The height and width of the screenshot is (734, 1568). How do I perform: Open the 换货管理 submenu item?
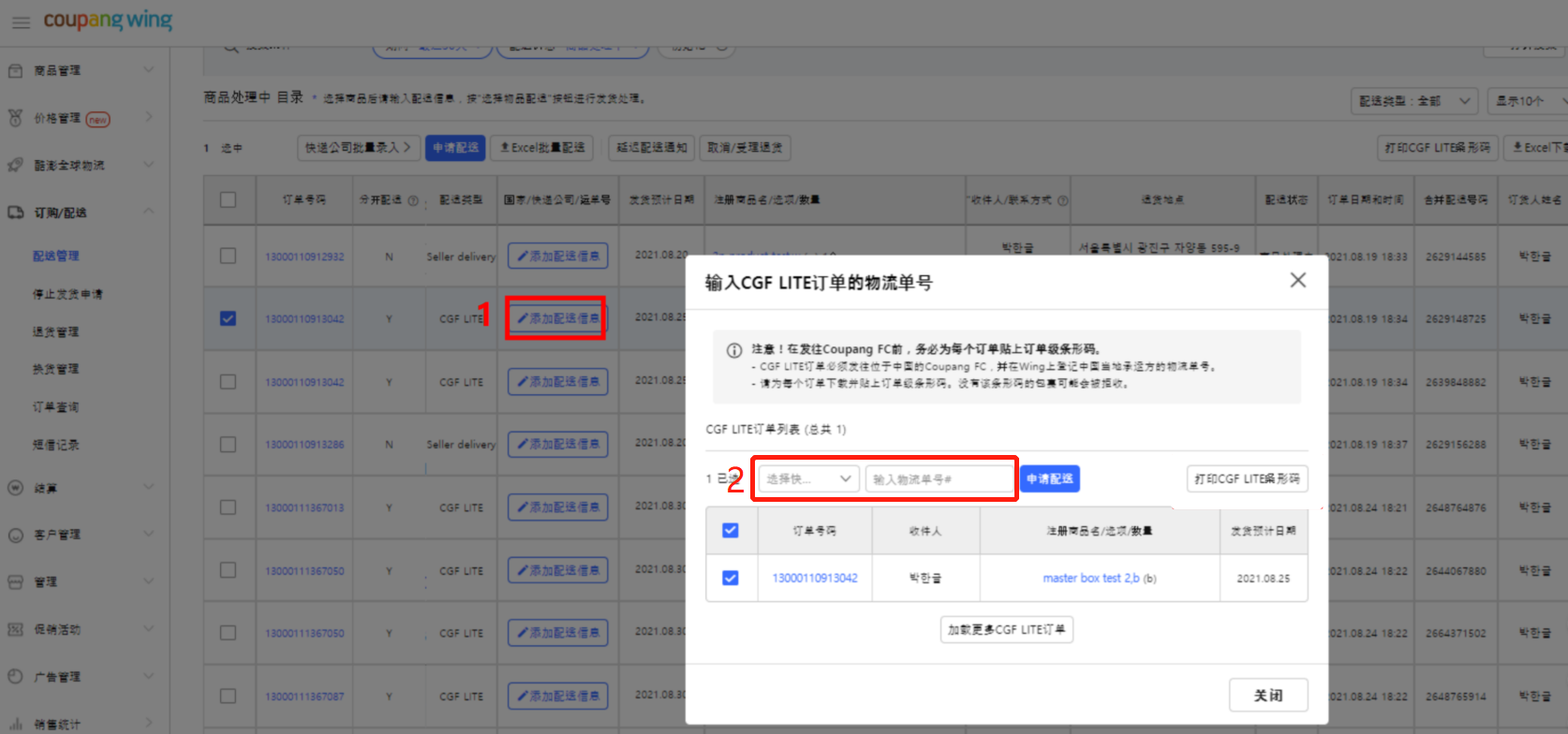point(56,369)
